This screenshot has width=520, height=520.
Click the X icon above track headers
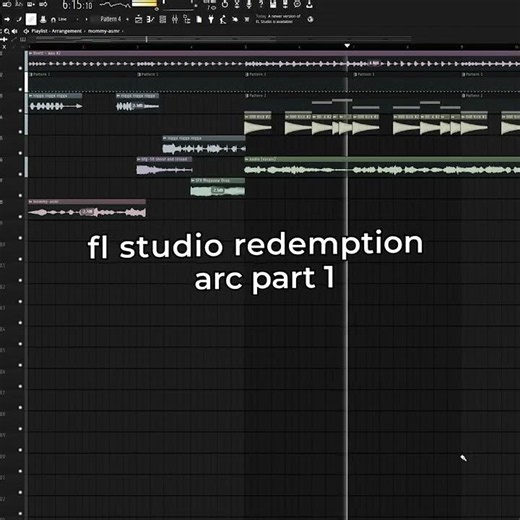tap(4, 47)
